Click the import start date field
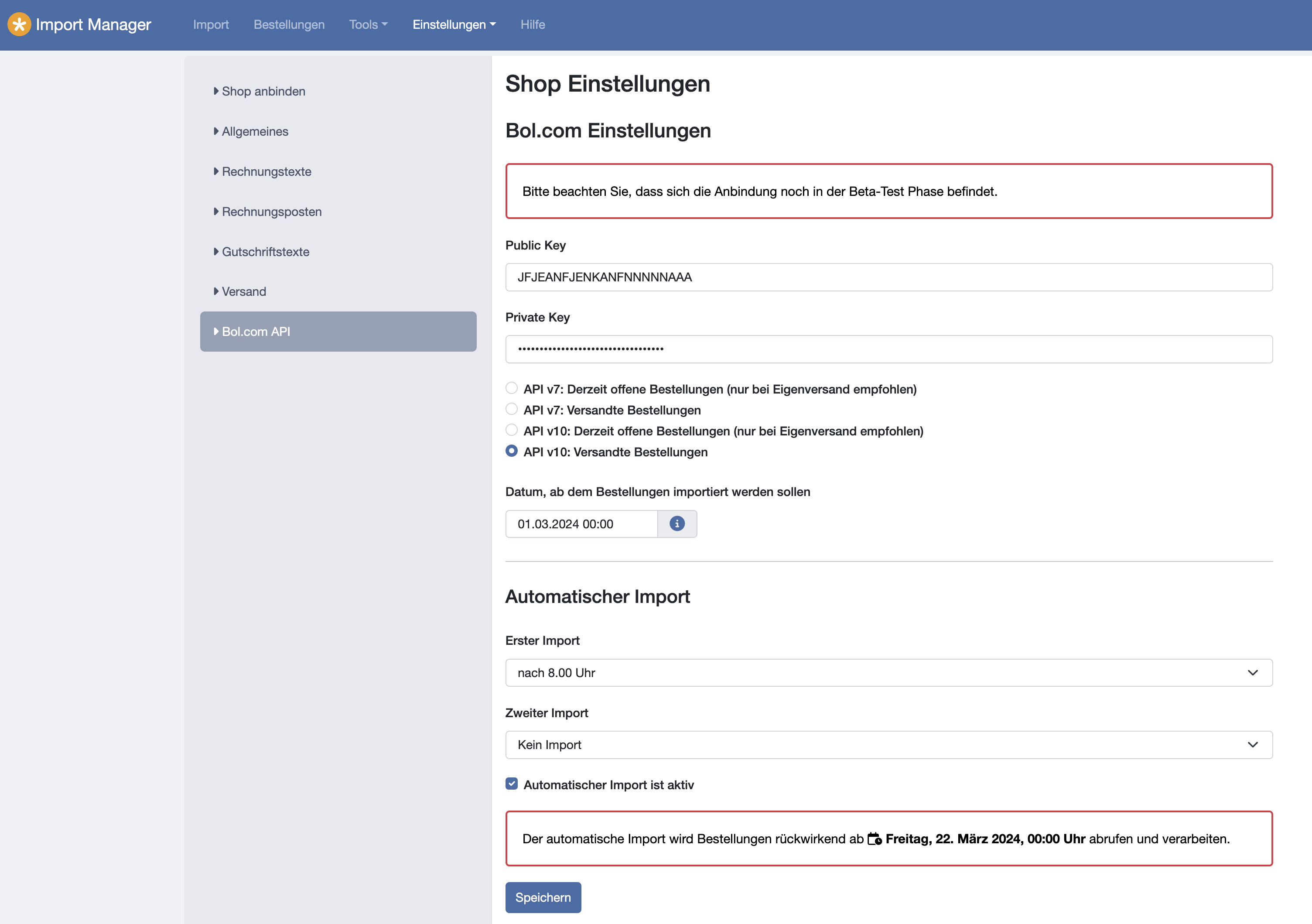The height and width of the screenshot is (924, 1312). coord(581,524)
